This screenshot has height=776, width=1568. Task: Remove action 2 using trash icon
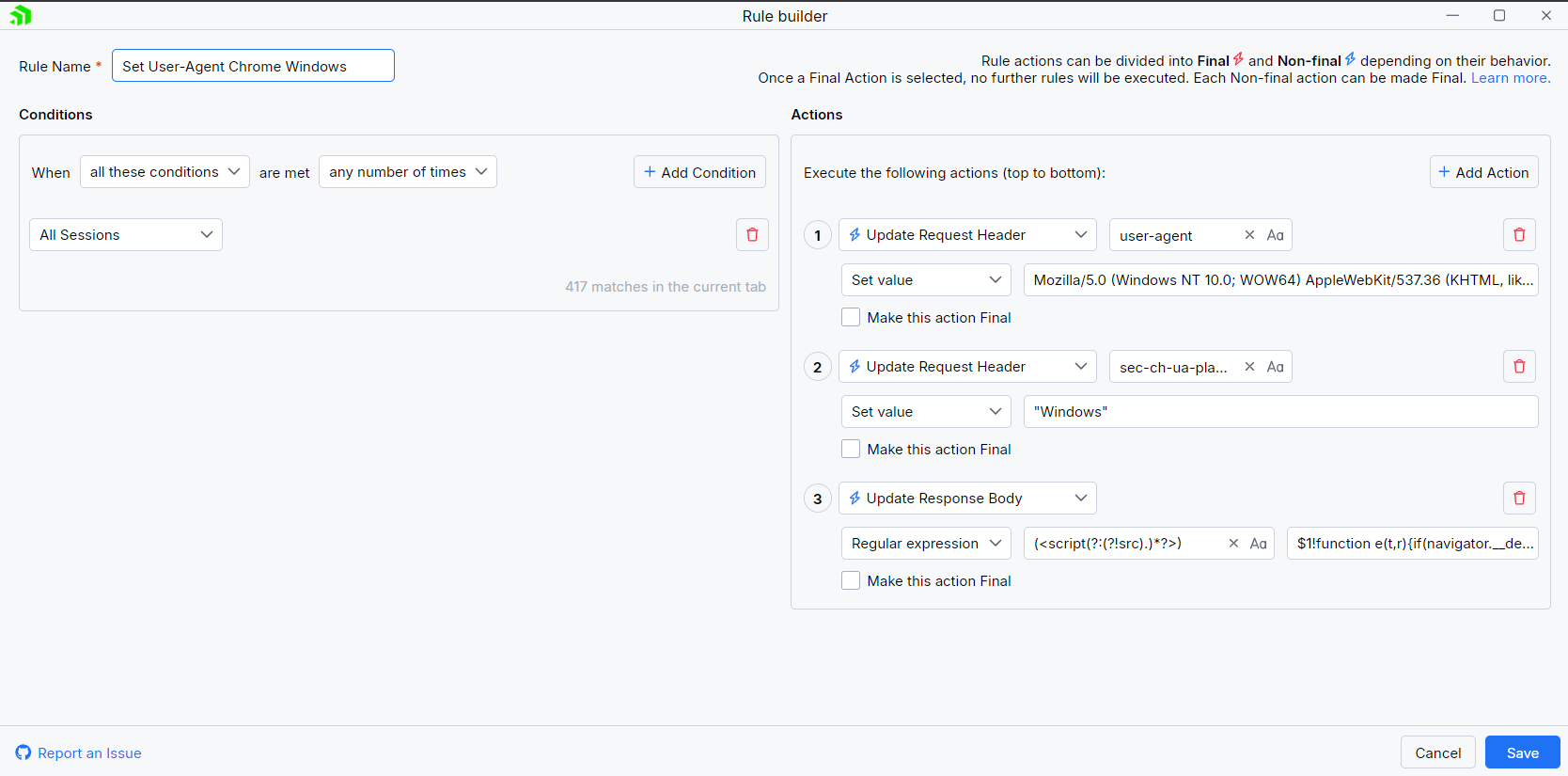pyautogui.click(x=1519, y=367)
